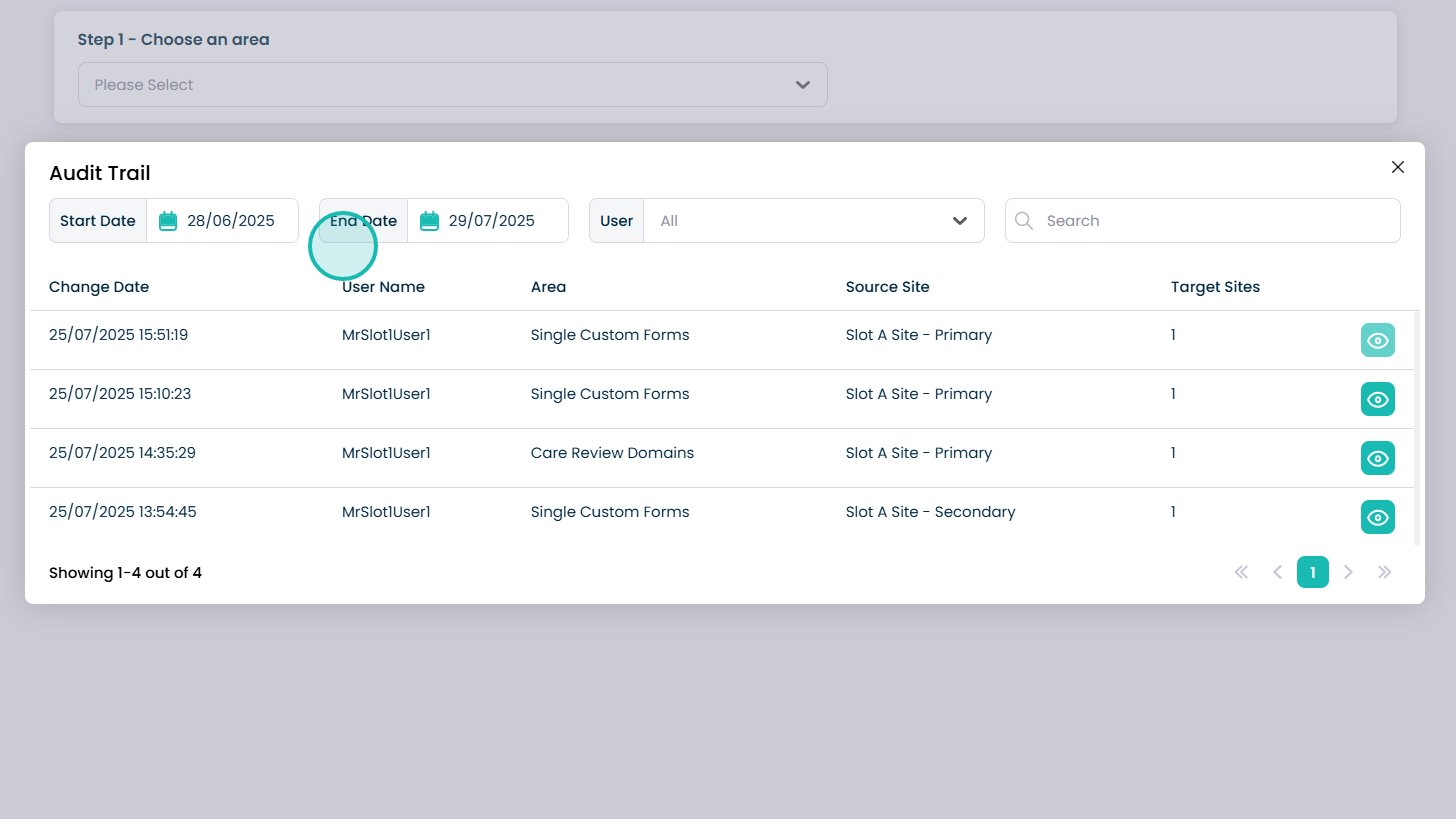The width and height of the screenshot is (1456, 819).
Task: Jump to last page of results
Action: point(1384,572)
